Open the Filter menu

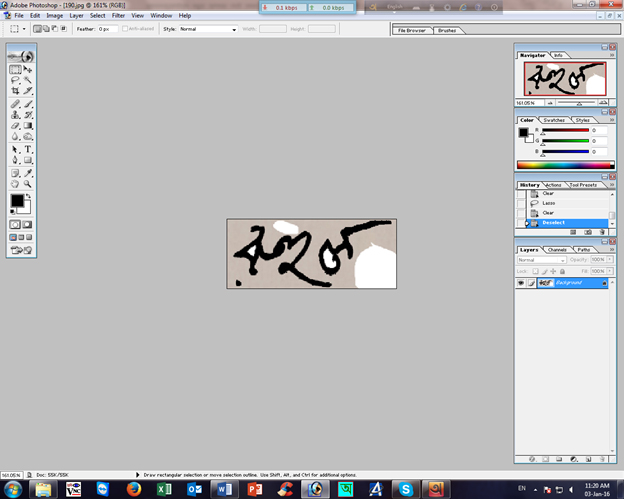click(x=118, y=16)
